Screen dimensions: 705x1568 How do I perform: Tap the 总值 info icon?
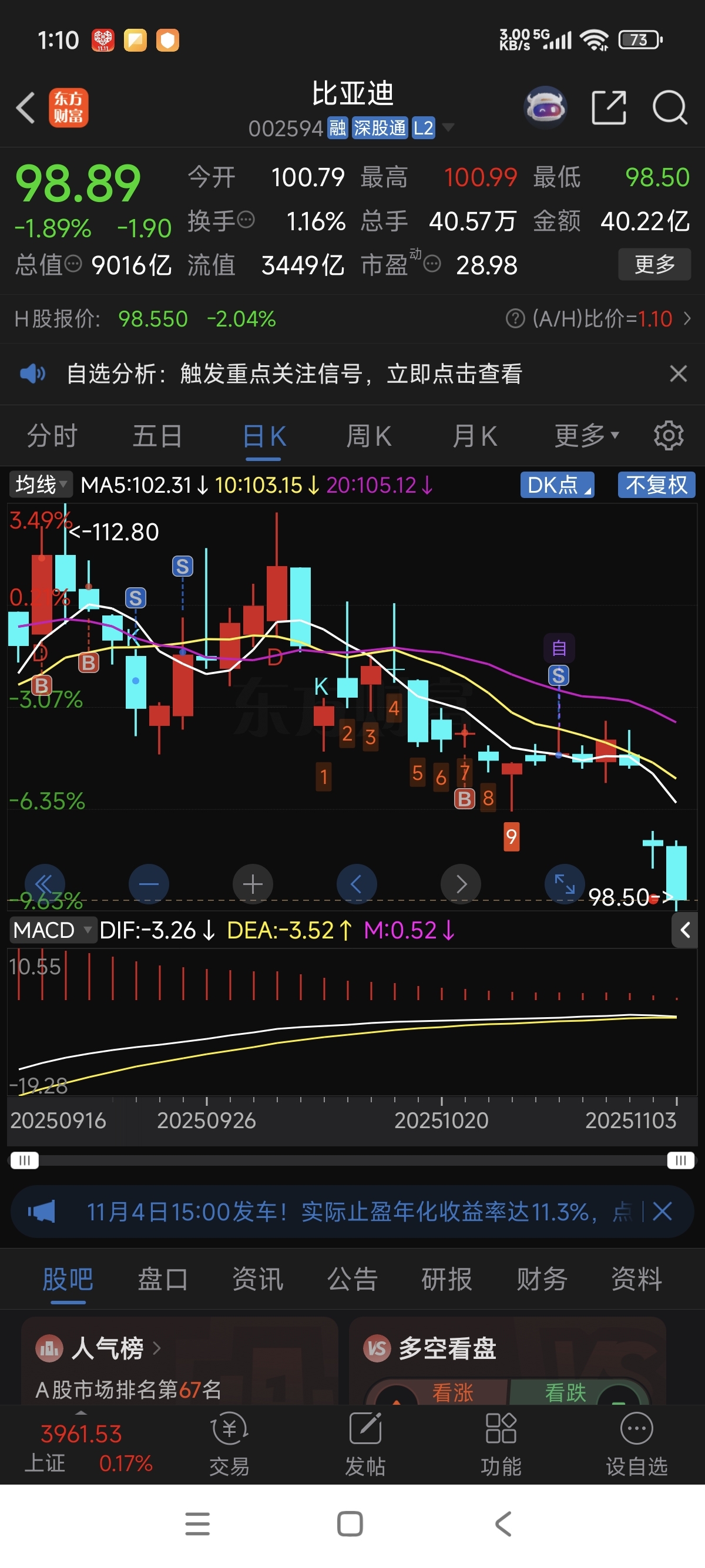(73, 264)
